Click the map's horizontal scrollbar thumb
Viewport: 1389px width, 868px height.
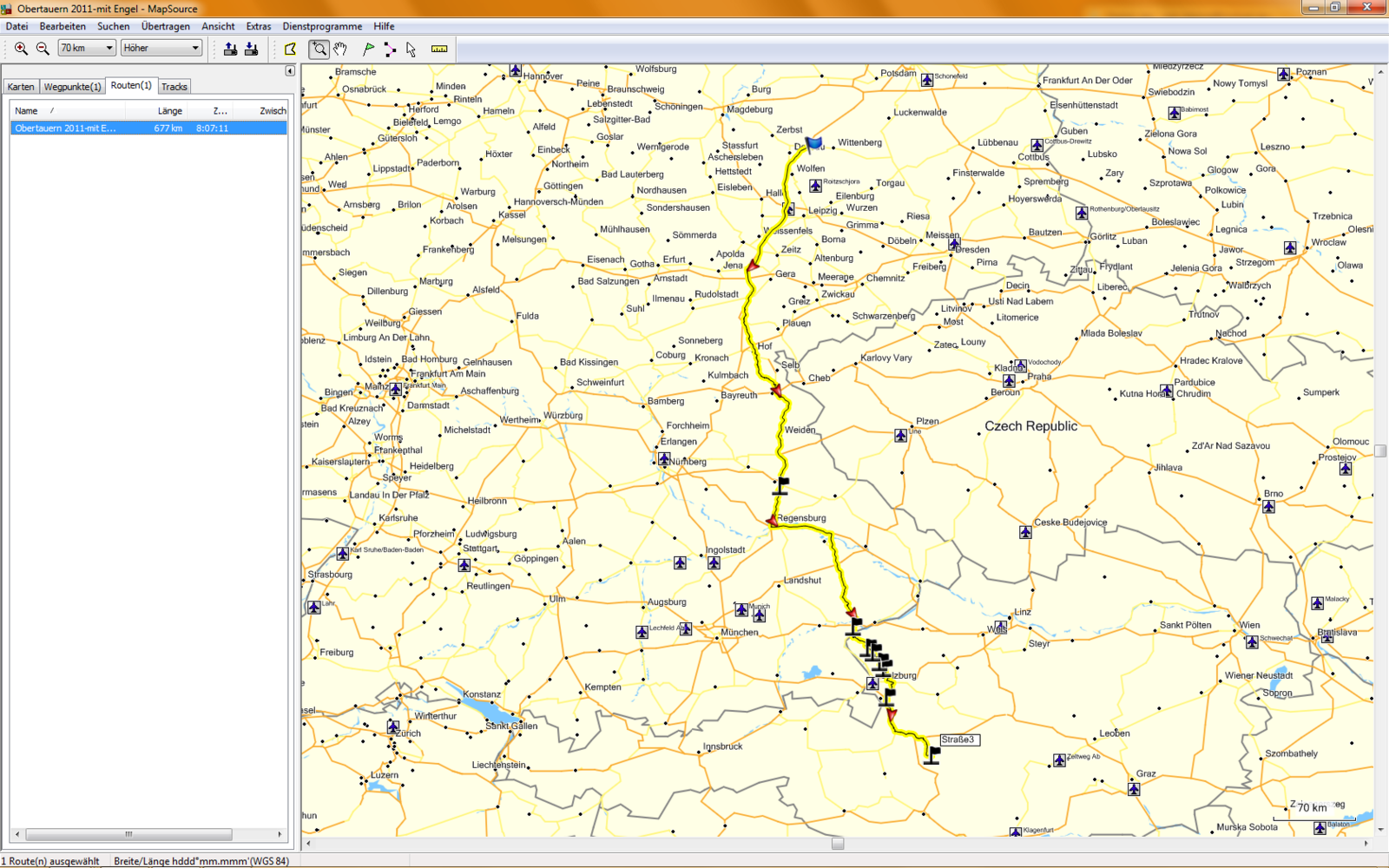point(838,844)
